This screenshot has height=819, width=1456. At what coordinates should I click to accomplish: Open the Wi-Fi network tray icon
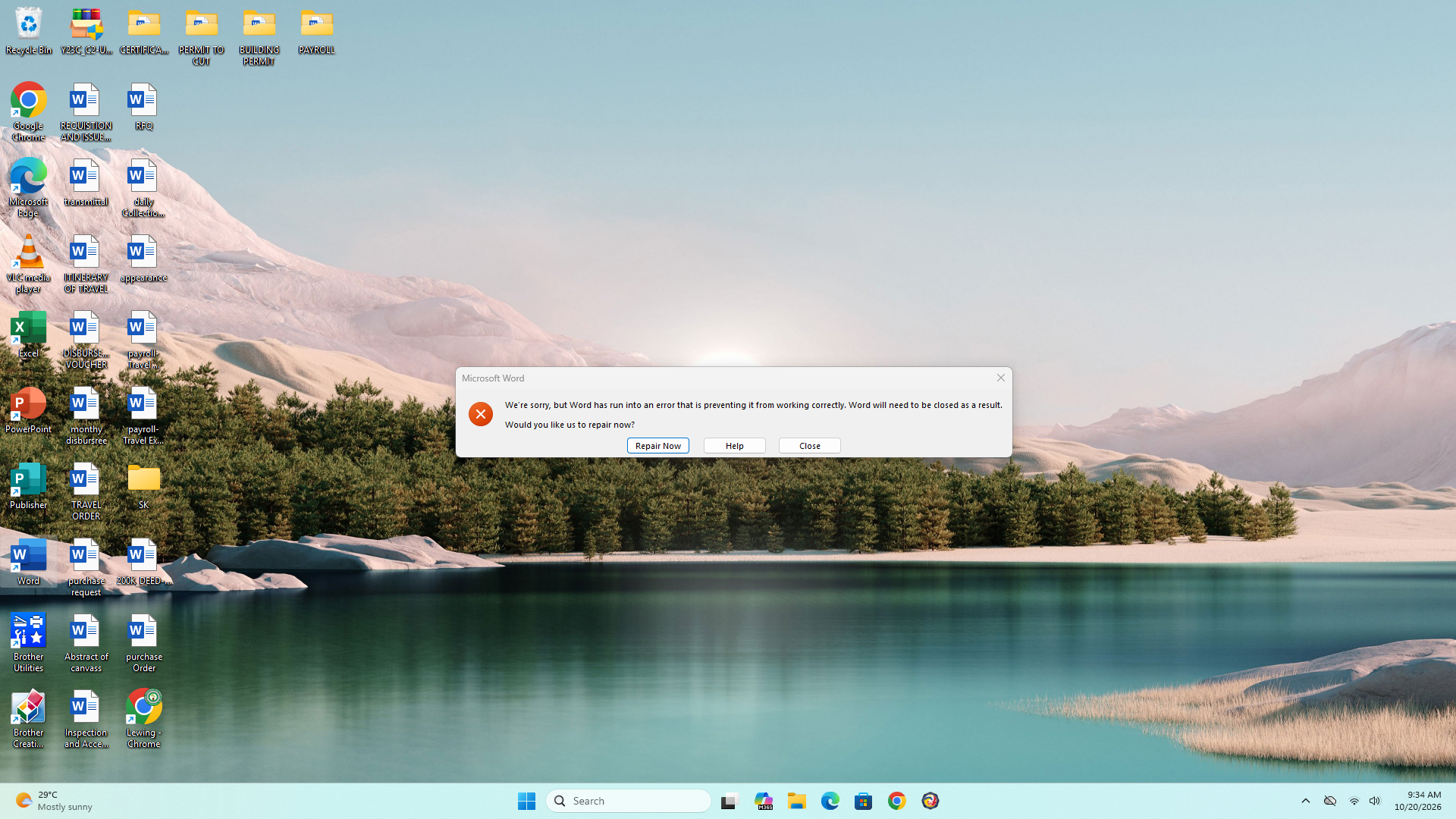coord(1354,801)
